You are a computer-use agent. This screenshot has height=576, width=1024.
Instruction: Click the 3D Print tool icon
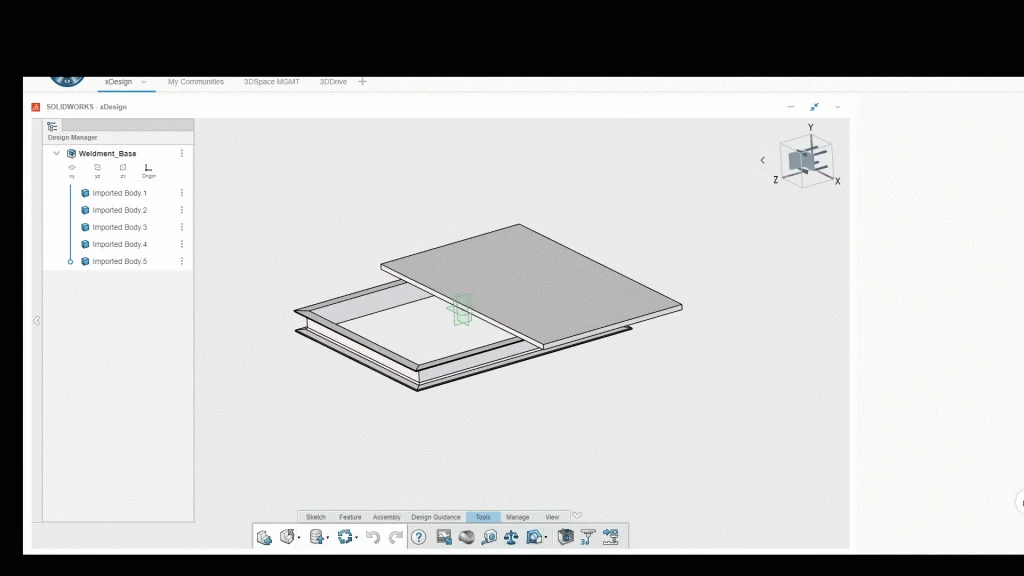pos(588,537)
